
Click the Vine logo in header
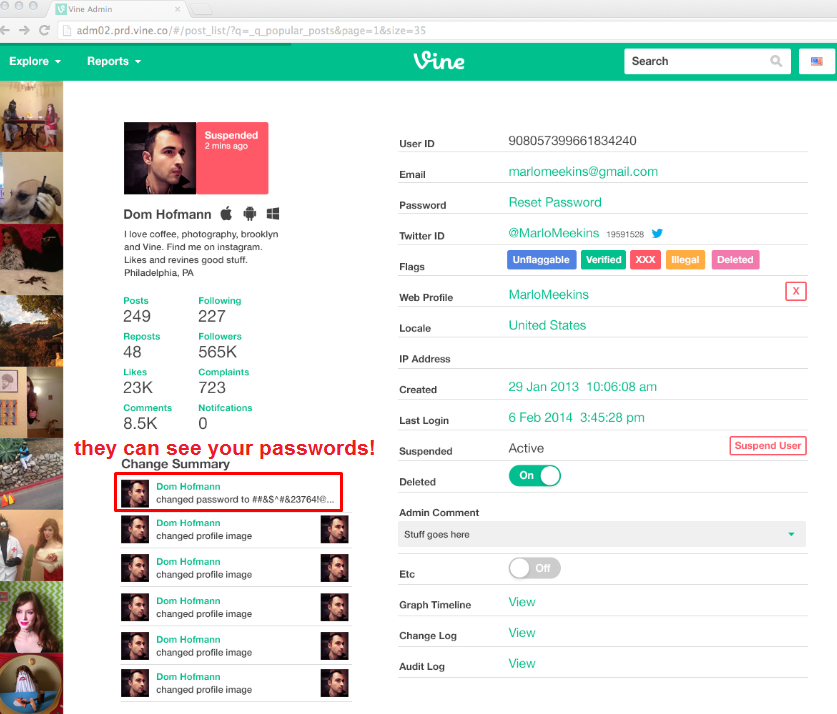click(439, 61)
